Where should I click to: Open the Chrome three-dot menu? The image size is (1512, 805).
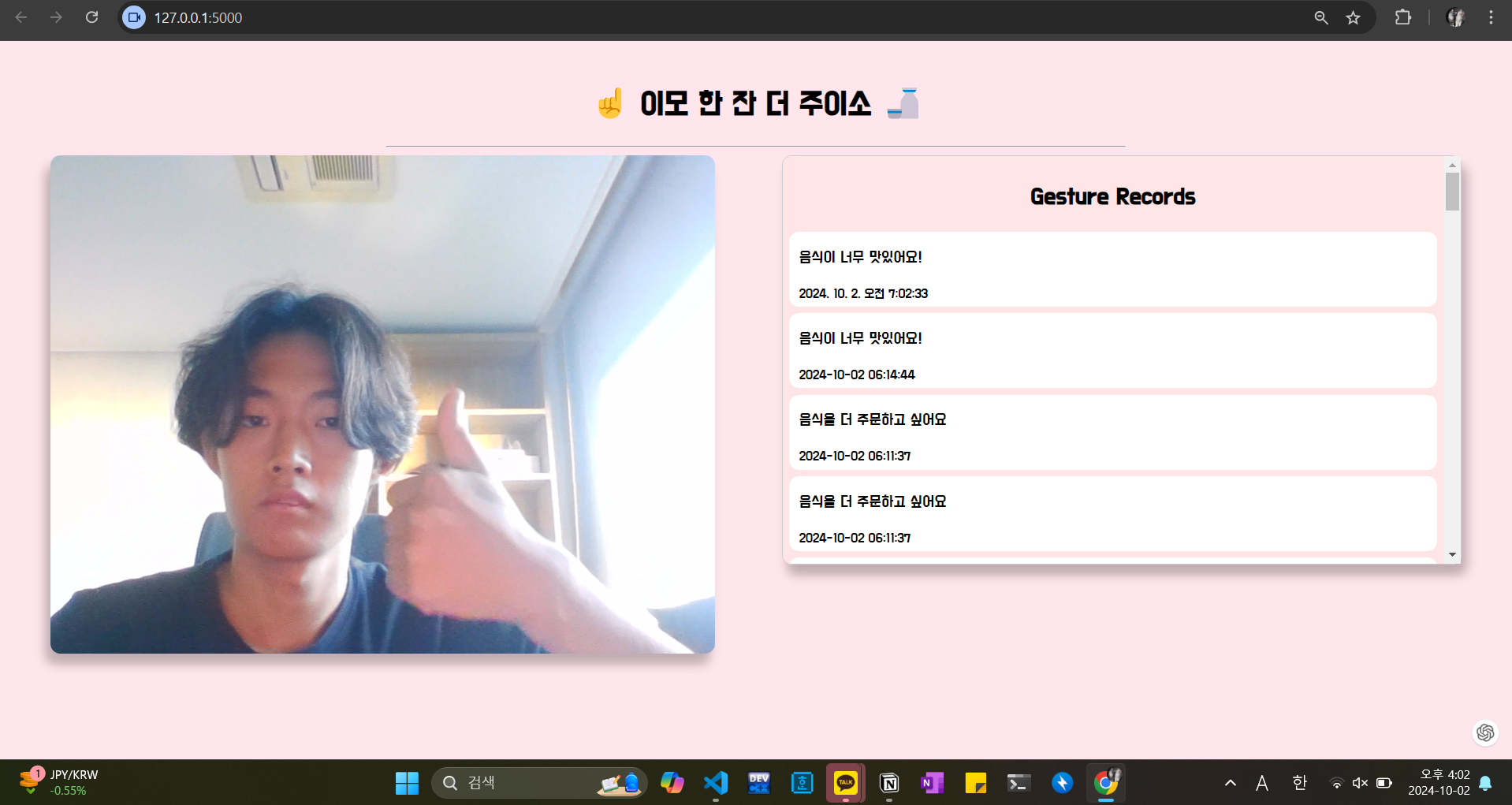coord(1491,17)
